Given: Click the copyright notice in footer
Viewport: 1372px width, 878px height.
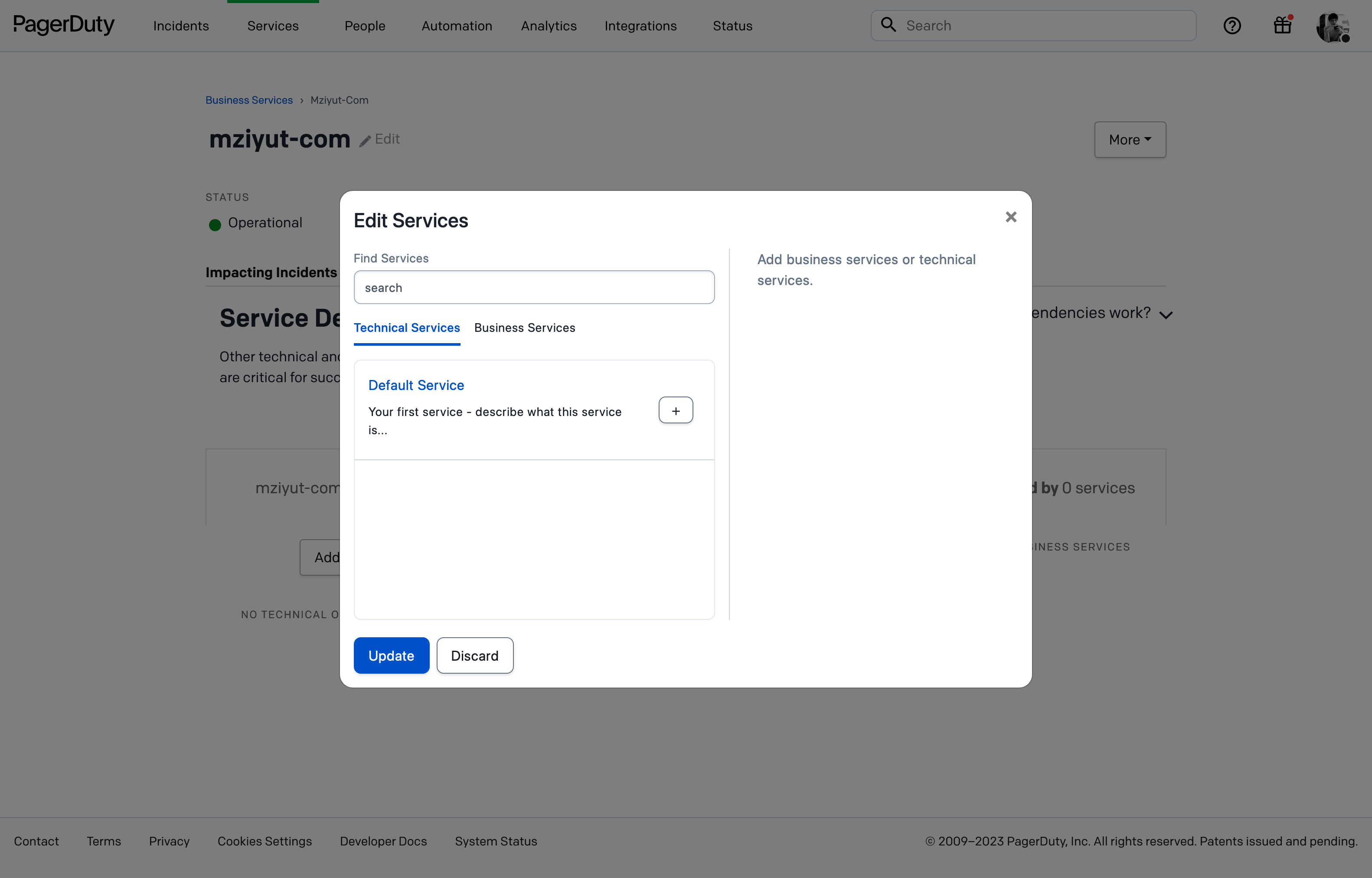Looking at the screenshot, I should 1141,841.
